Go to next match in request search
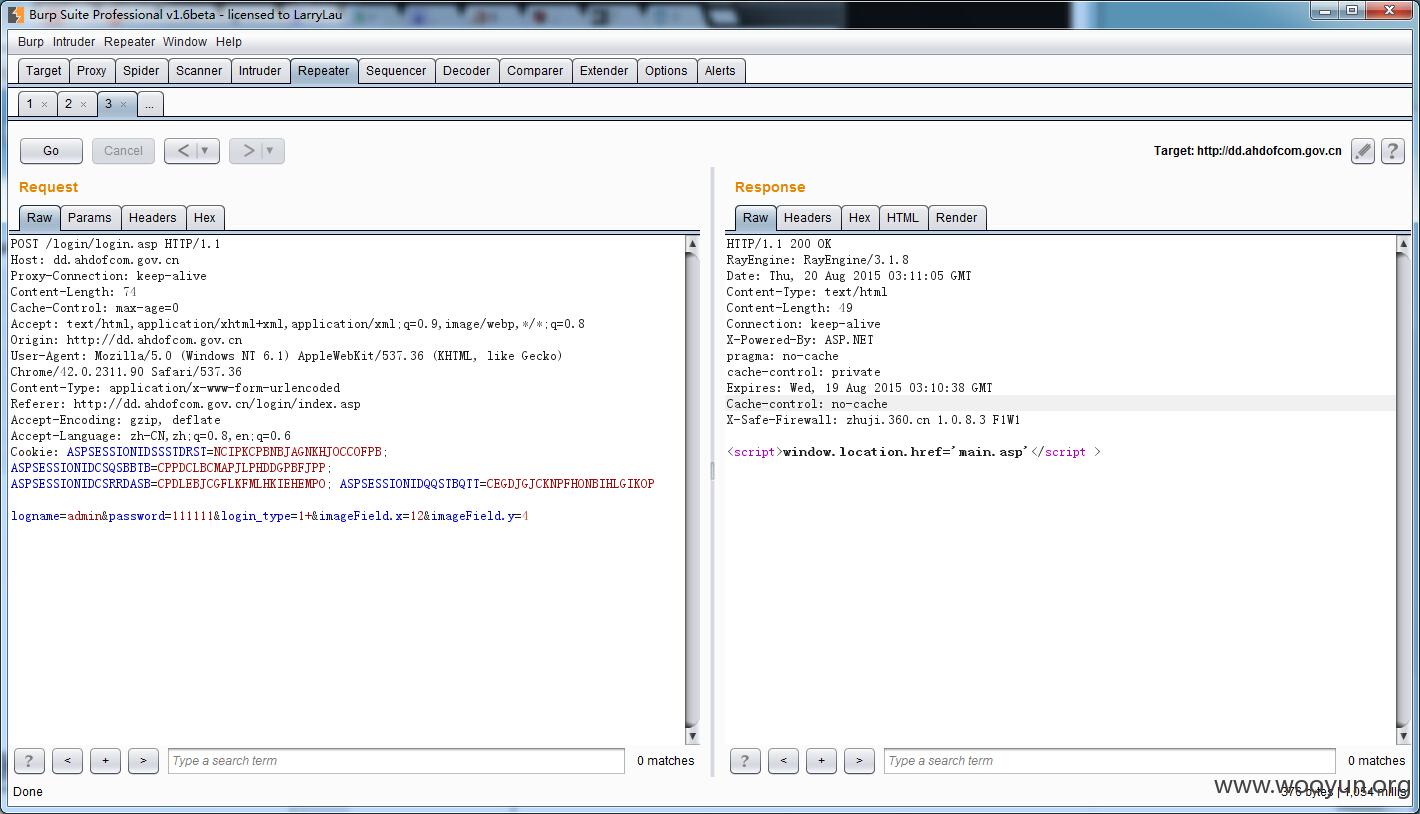Image resolution: width=1420 pixels, height=814 pixels. tap(143, 761)
